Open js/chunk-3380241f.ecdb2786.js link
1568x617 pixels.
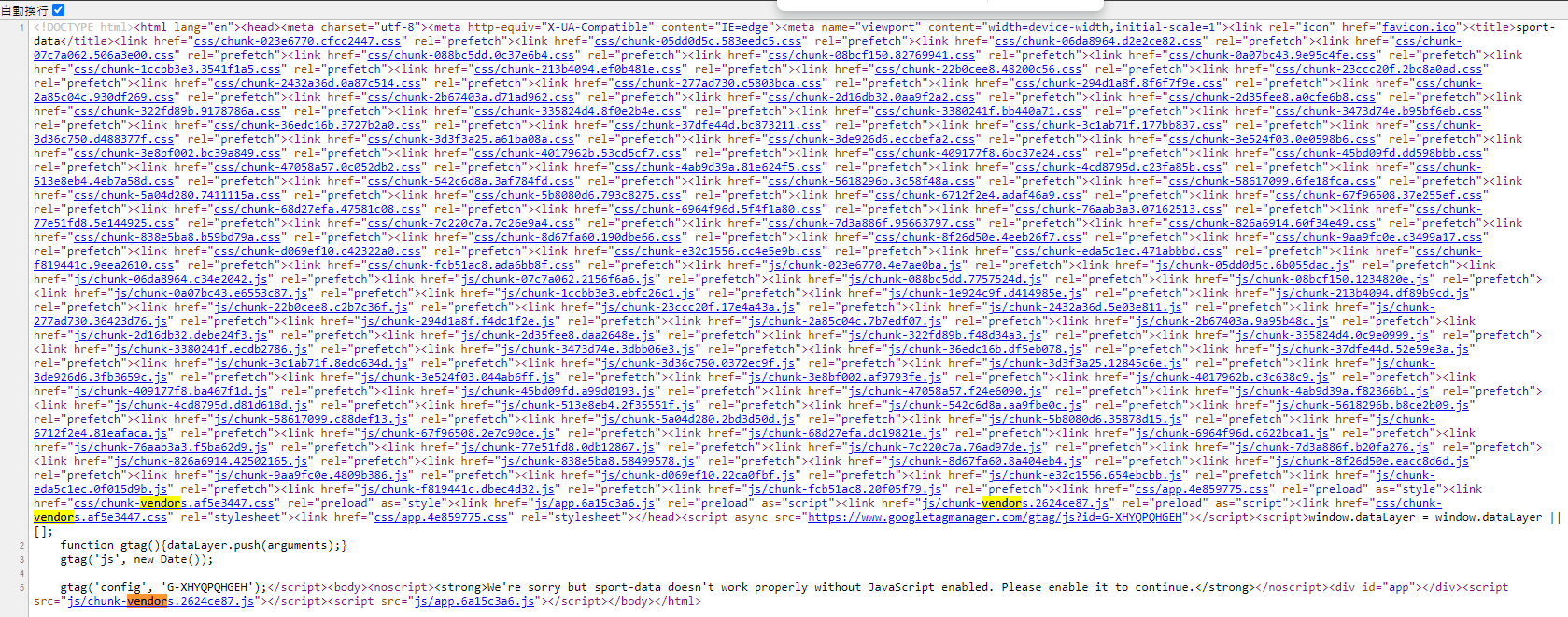211,349
